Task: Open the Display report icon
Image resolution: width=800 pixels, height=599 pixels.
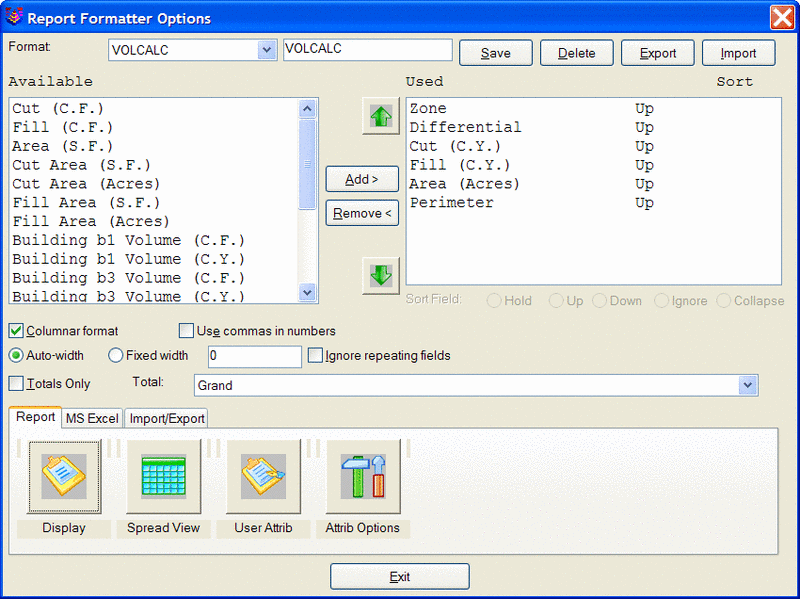Action: tap(64, 476)
